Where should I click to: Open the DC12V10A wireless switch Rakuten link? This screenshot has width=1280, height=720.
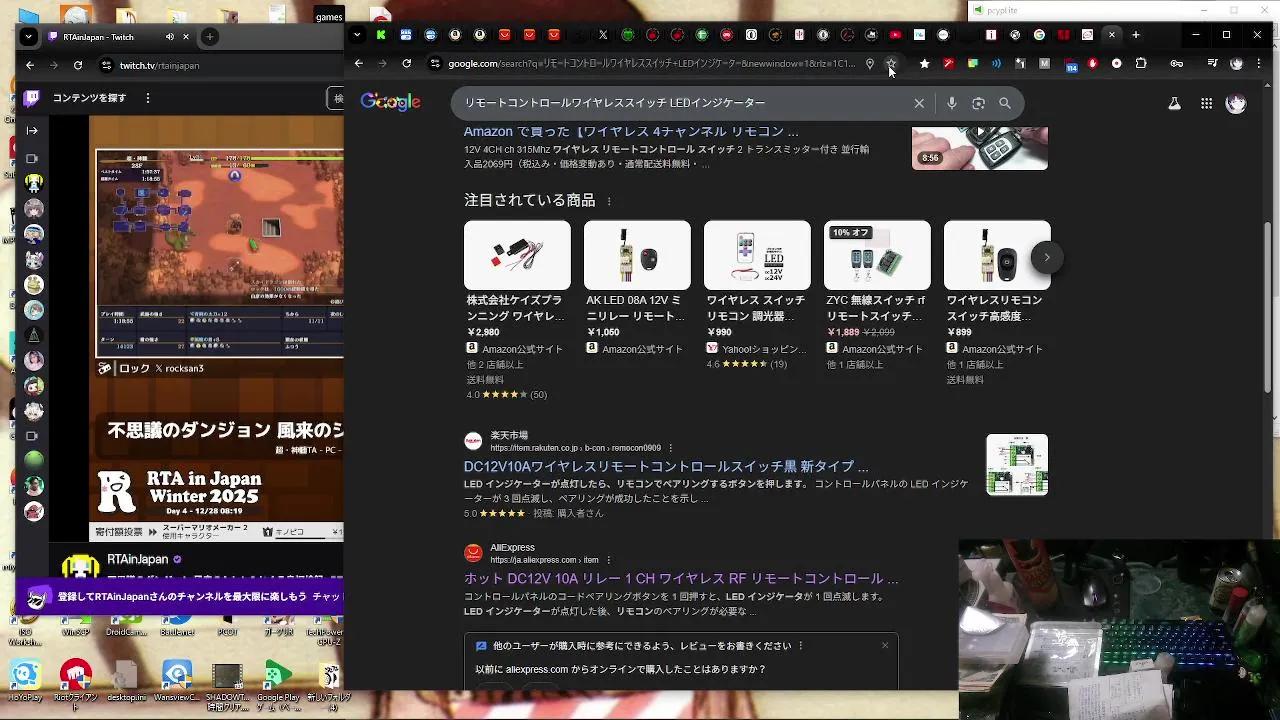pyautogui.click(x=666, y=467)
